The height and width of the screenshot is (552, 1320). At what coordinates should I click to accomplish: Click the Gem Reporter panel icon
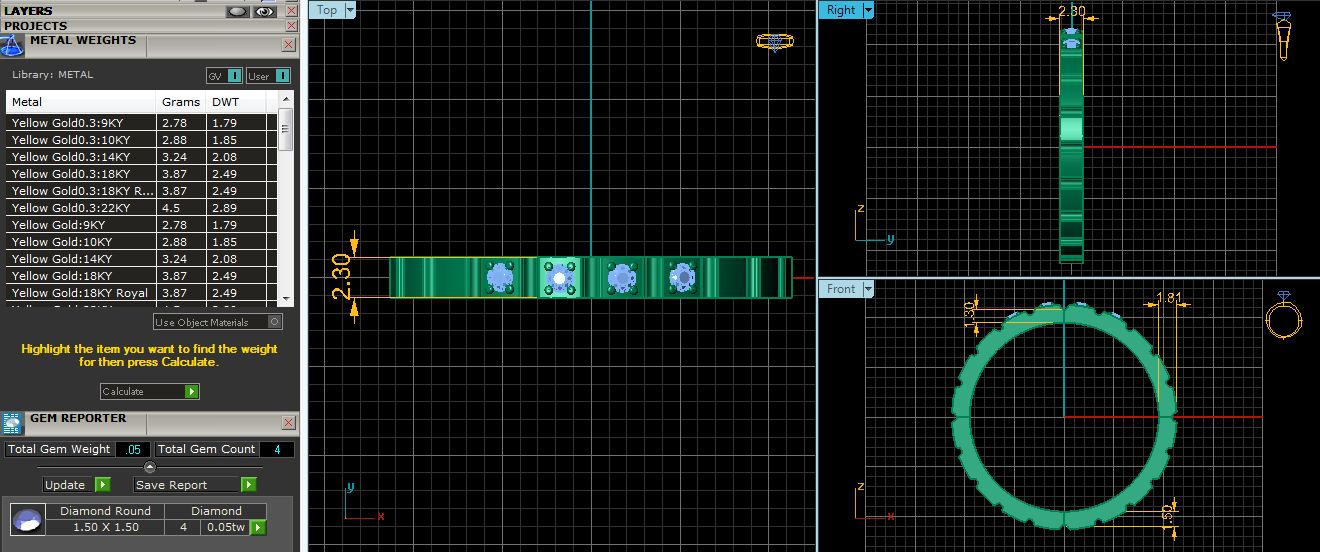click(x=12, y=423)
